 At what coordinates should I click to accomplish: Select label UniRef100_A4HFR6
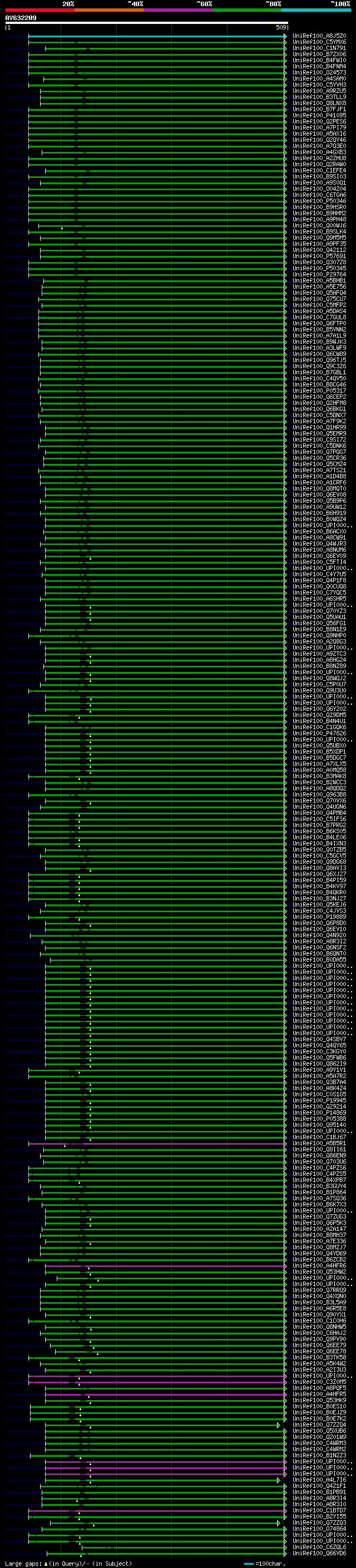pos(319,1265)
